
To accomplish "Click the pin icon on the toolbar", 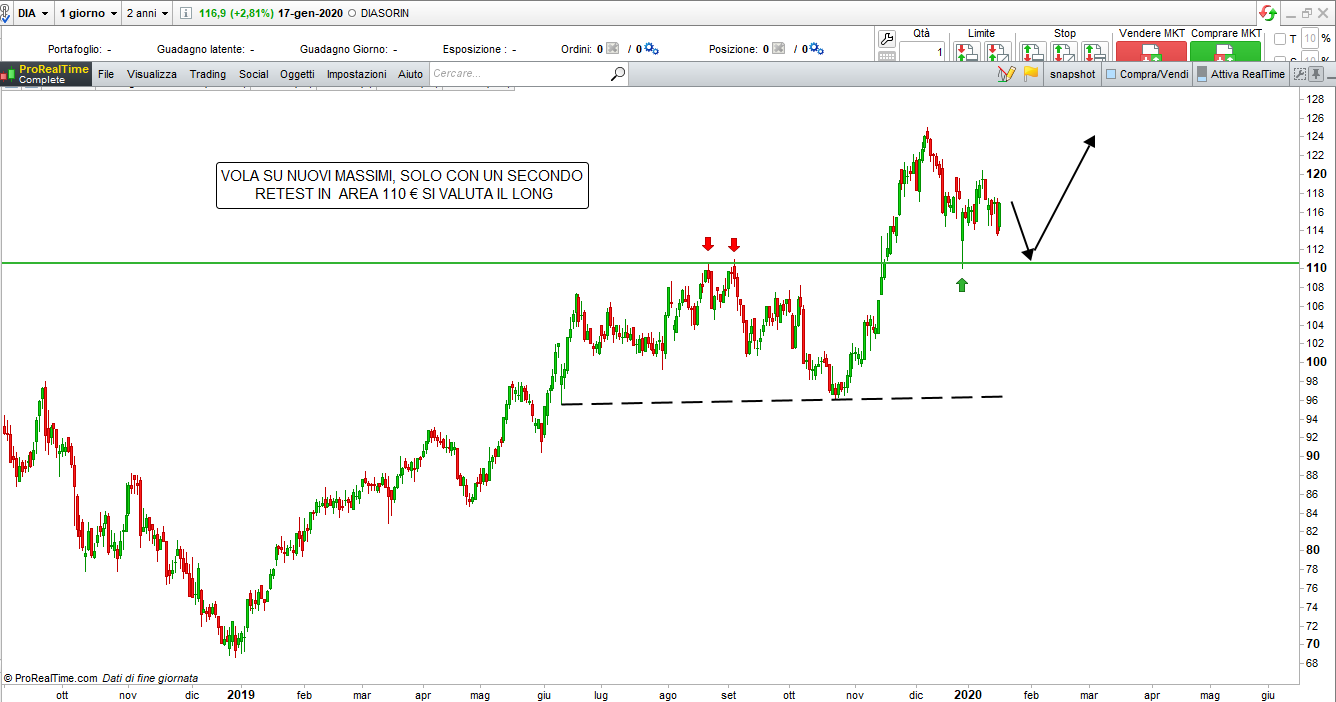I will pyautogui.click(x=1316, y=74).
